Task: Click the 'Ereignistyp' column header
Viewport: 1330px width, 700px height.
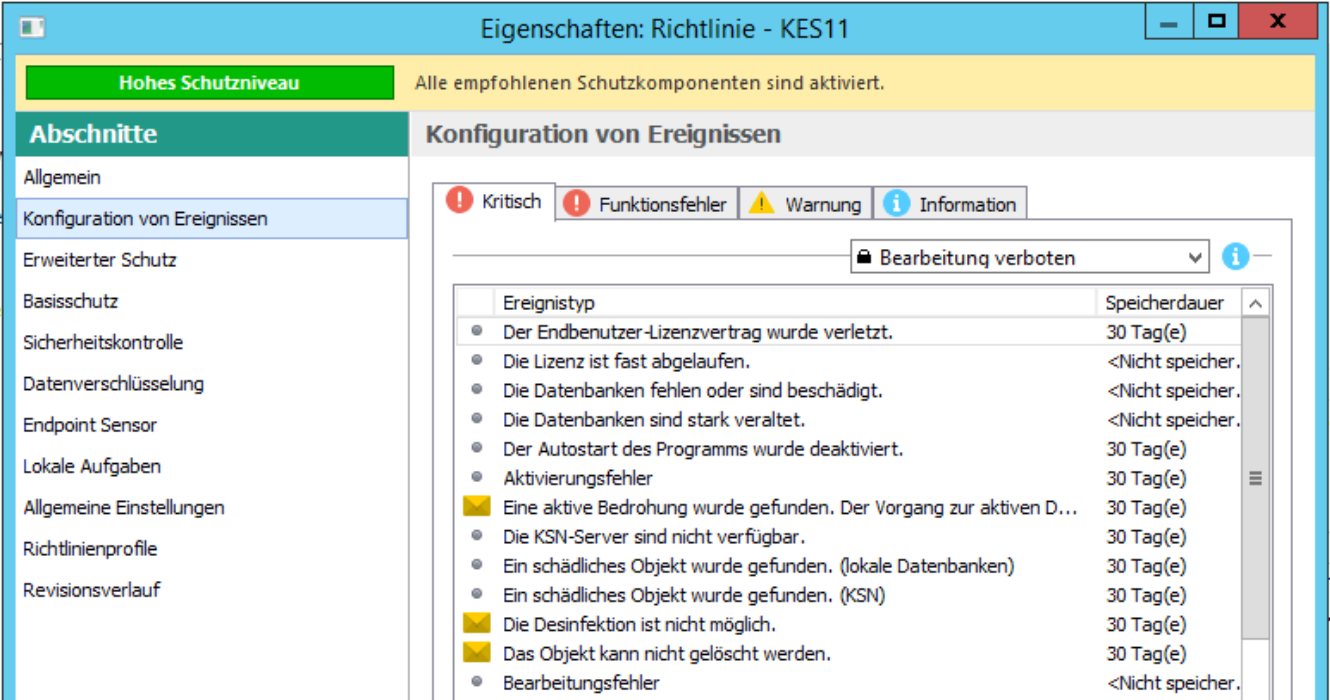Action: click(795, 302)
